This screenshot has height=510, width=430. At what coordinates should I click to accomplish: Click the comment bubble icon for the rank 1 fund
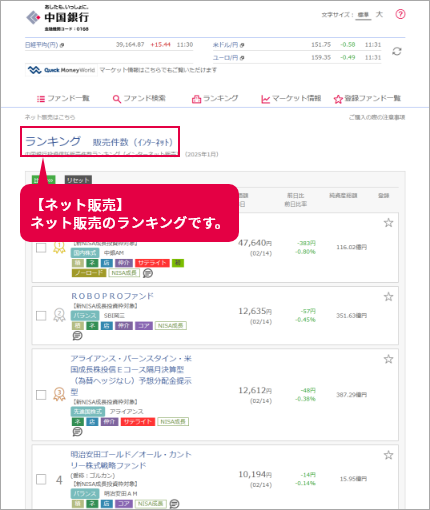coord(148,273)
